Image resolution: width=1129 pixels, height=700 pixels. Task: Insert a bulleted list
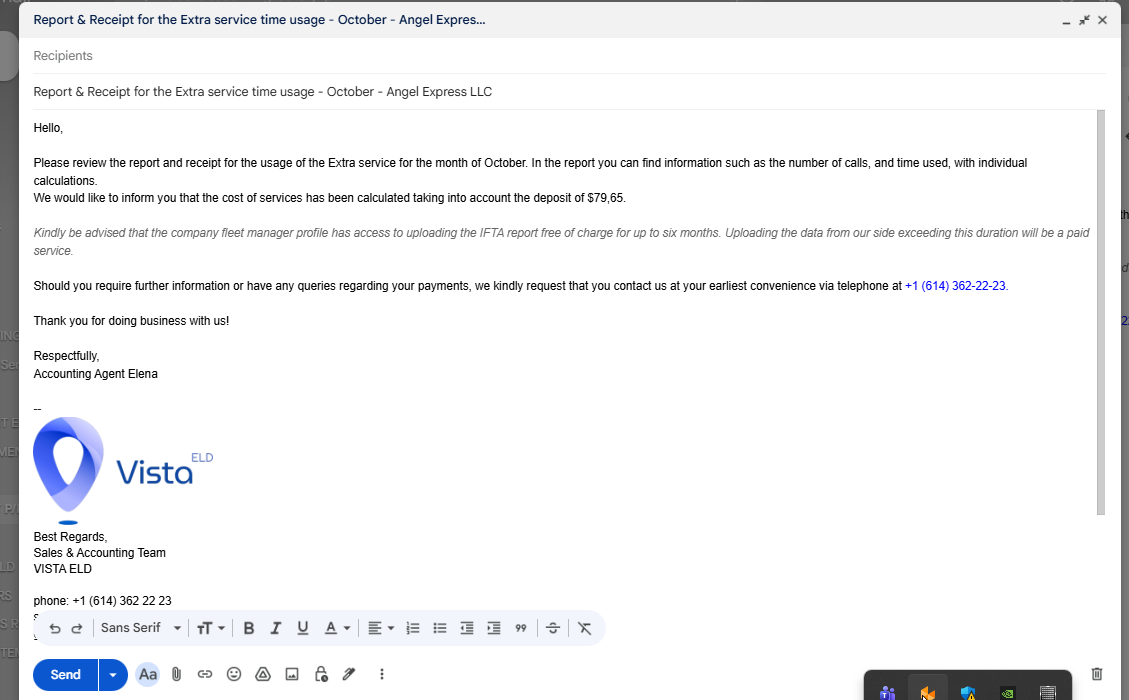(440, 628)
